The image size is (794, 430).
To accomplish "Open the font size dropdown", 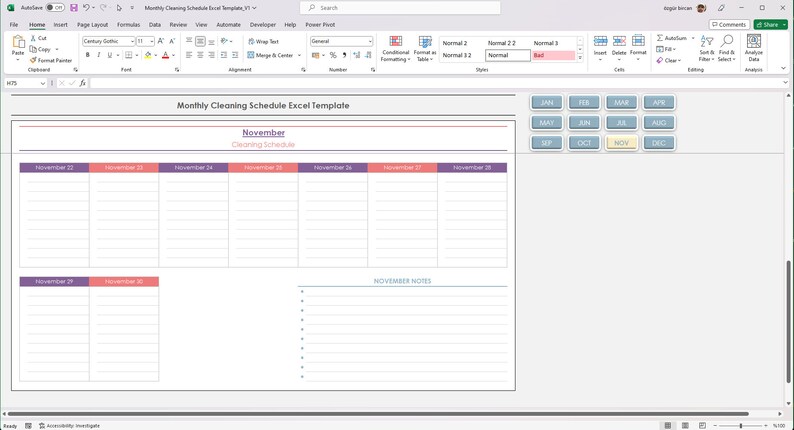I will (151, 42).
